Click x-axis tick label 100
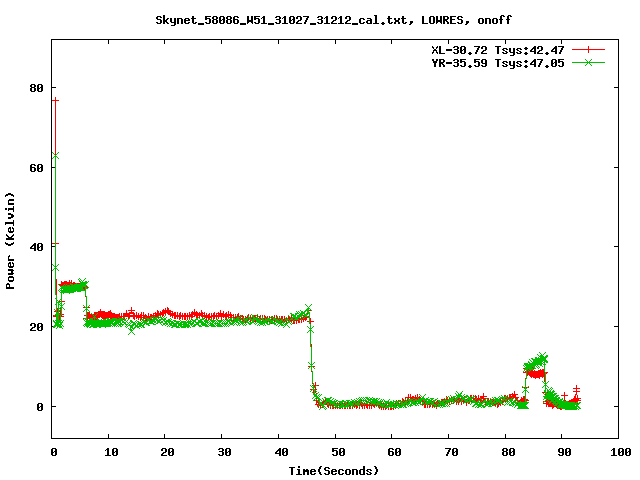The width and height of the screenshot is (640, 480). click(621, 452)
